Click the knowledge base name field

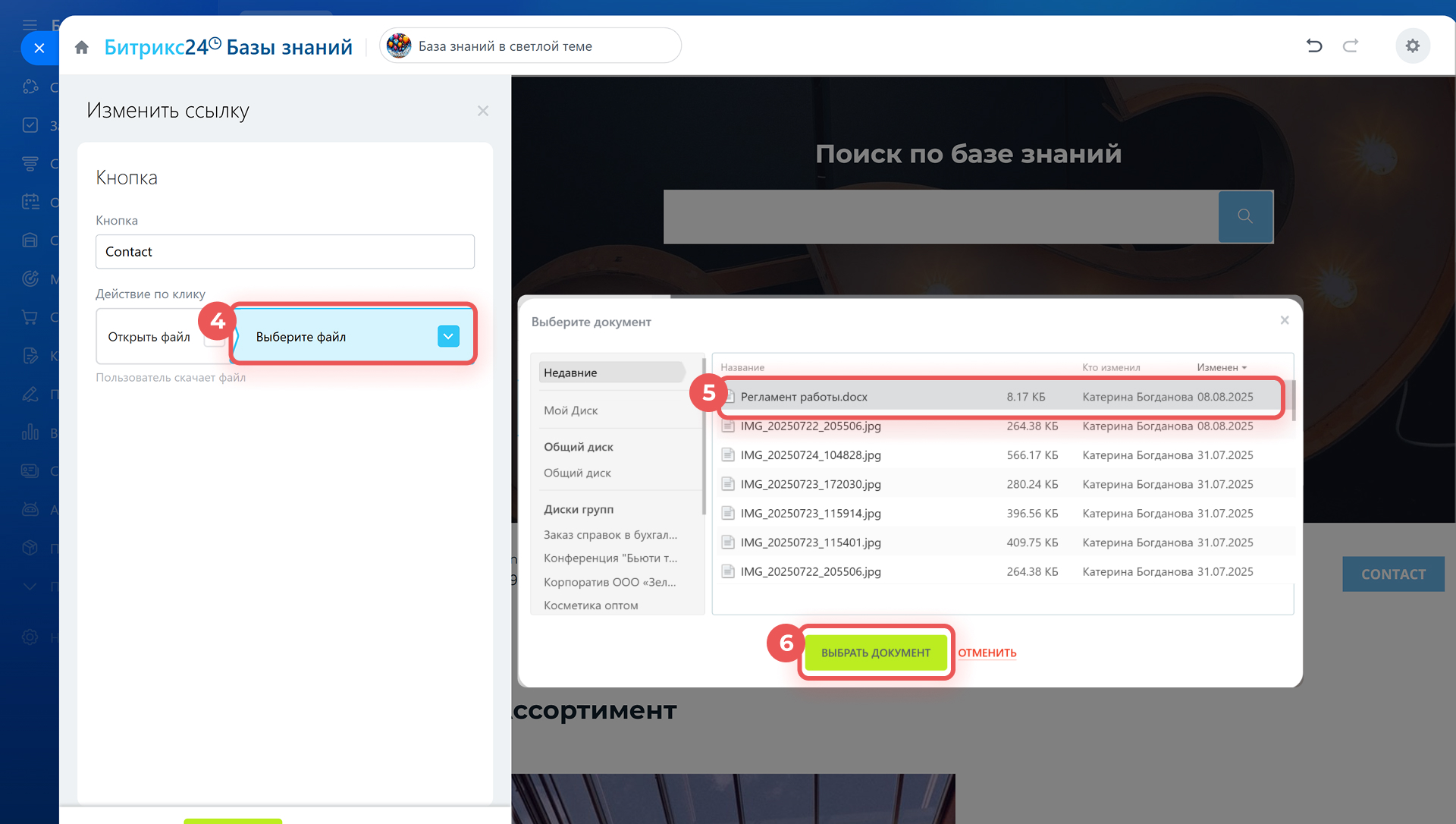click(x=531, y=46)
